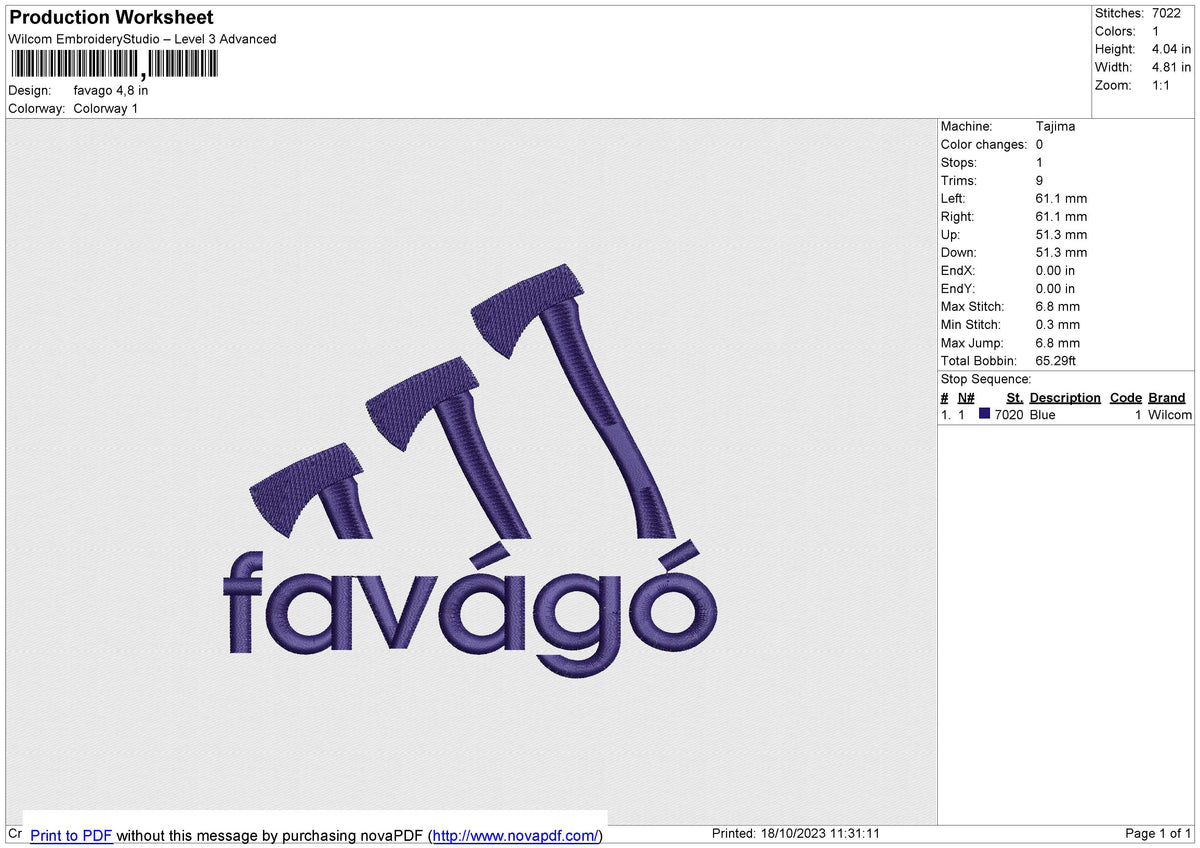1200x848 pixels.
Task: Click the 'Stop Sequence:' label
Action: 986,379
